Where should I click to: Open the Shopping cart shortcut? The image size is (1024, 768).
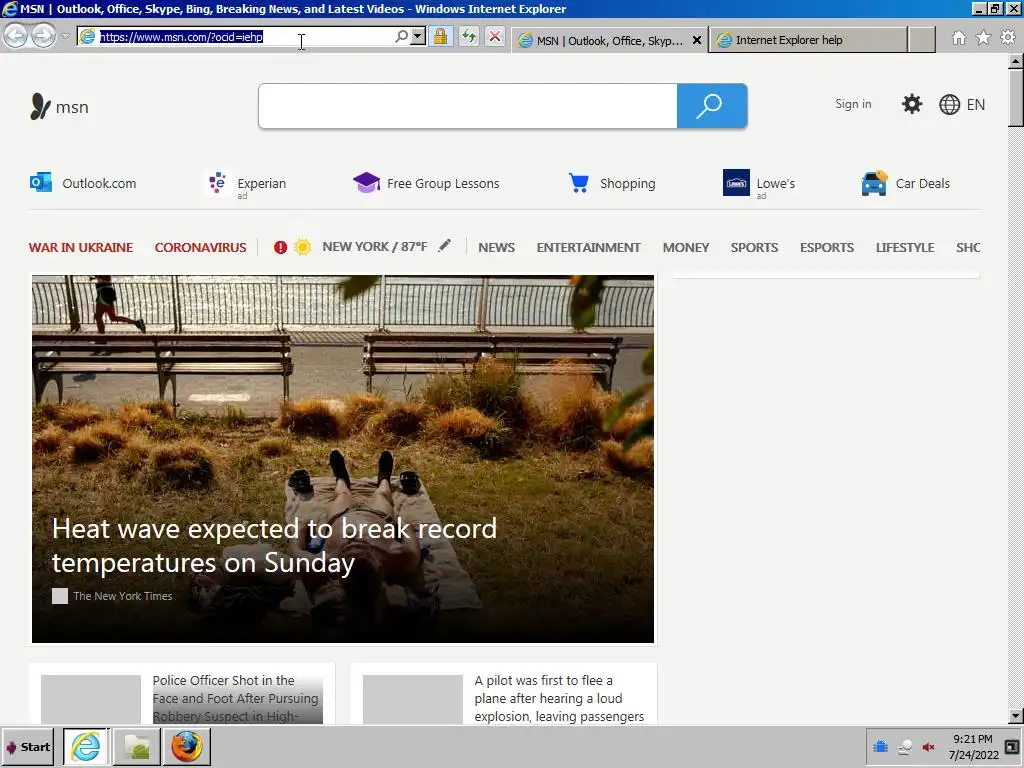[x=612, y=183]
